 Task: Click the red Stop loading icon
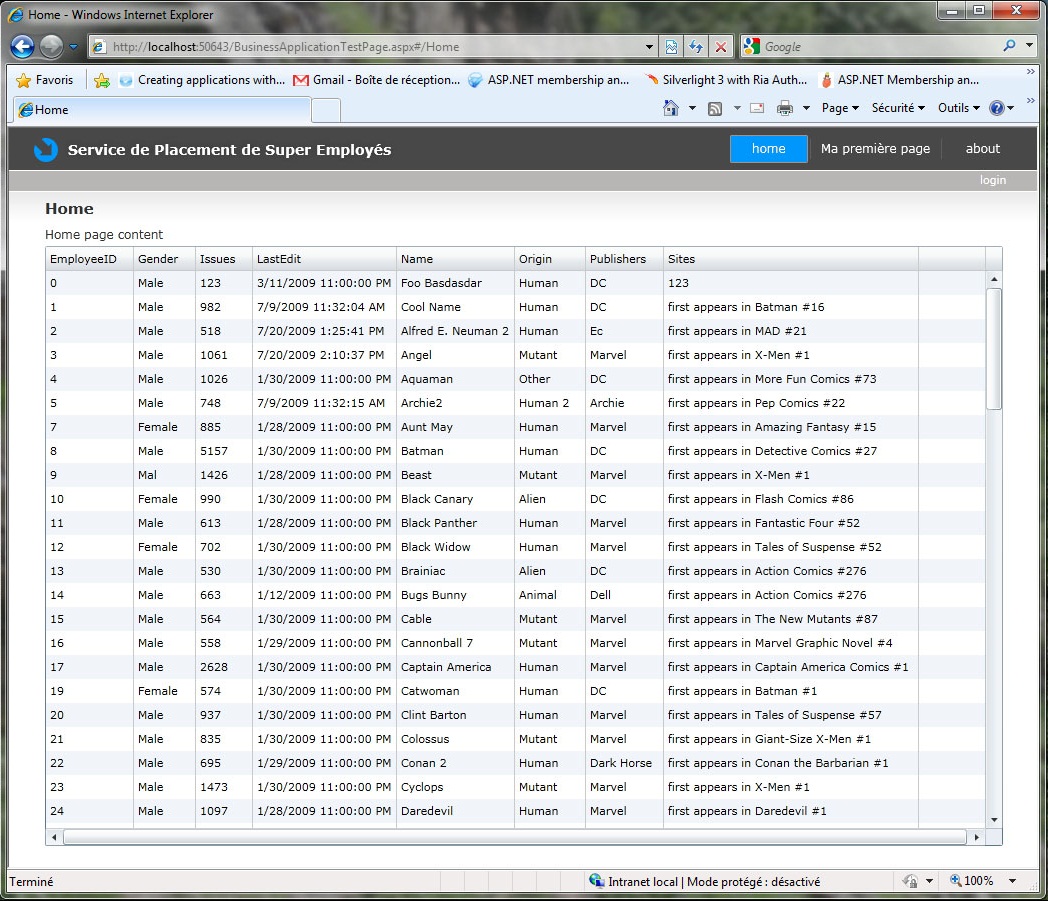tap(720, 47)
